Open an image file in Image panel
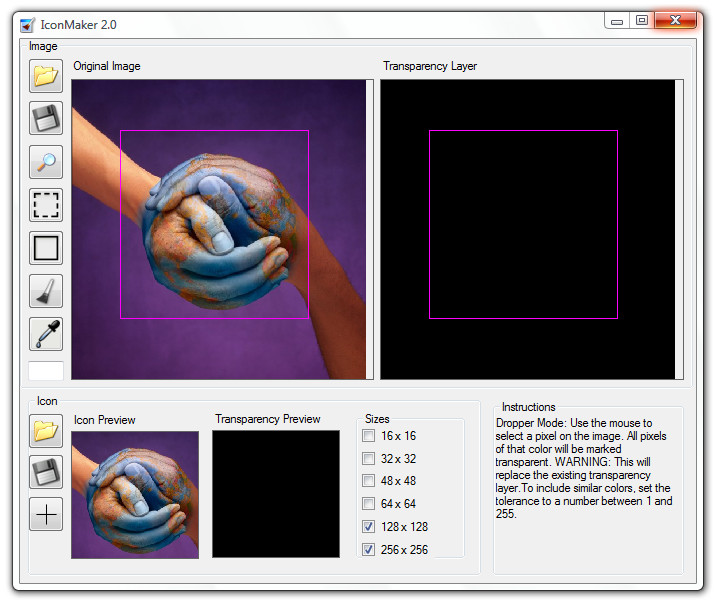The image size is (715, 608). (x=46, y=76)
